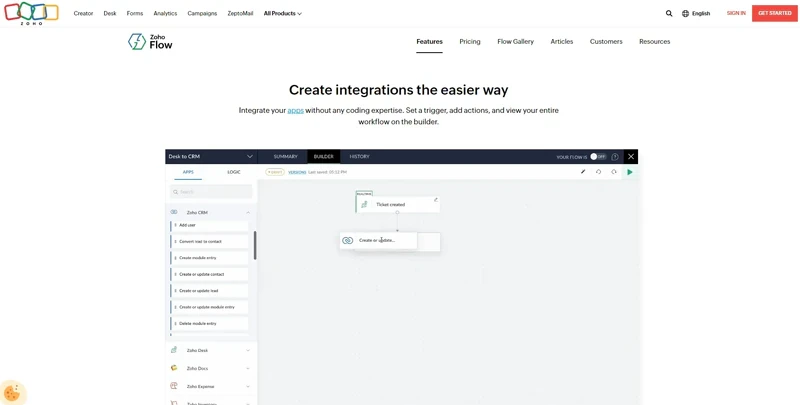
Task: Open the cookie preferences icon
Action: click(x=12, y=392)
